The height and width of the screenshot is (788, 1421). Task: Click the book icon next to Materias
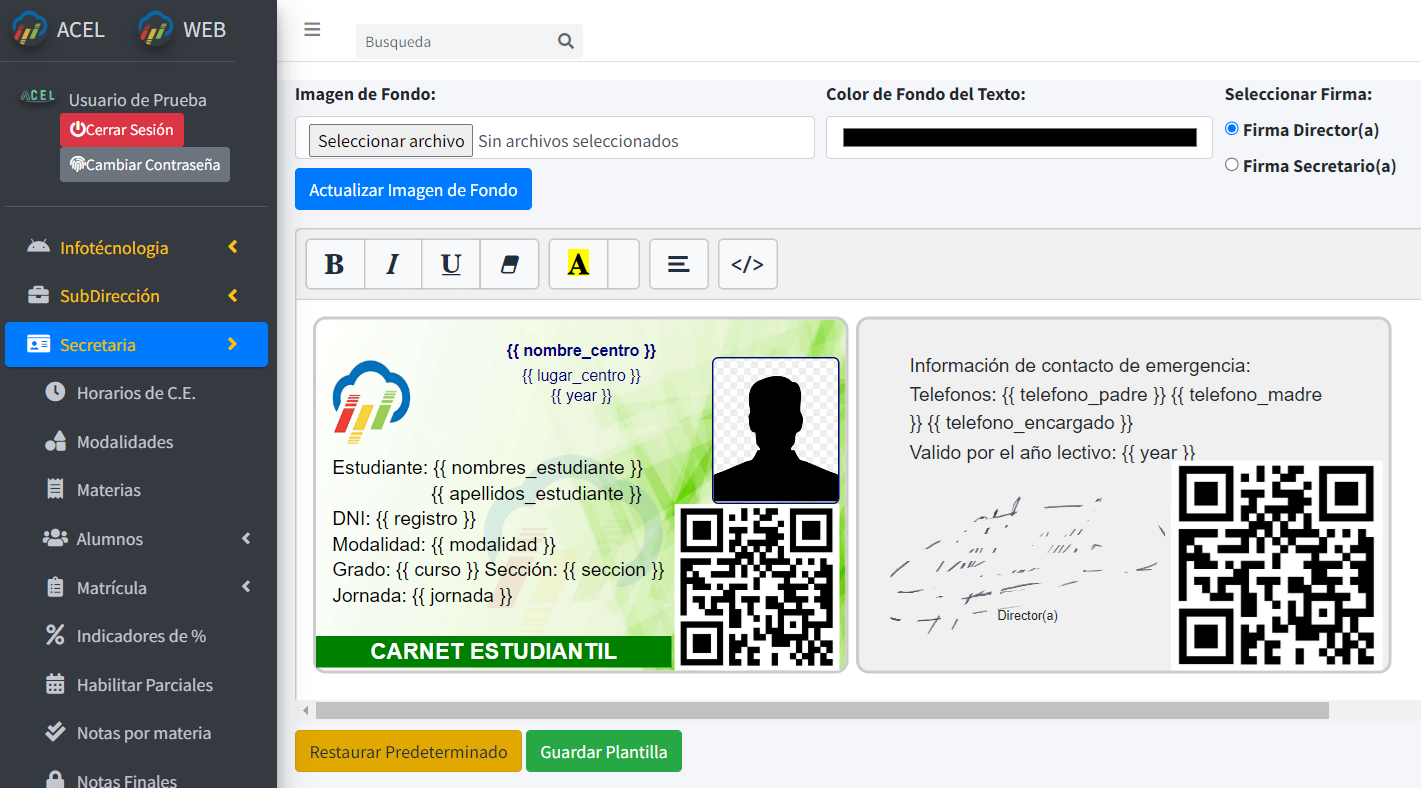[x=55, y=489]
